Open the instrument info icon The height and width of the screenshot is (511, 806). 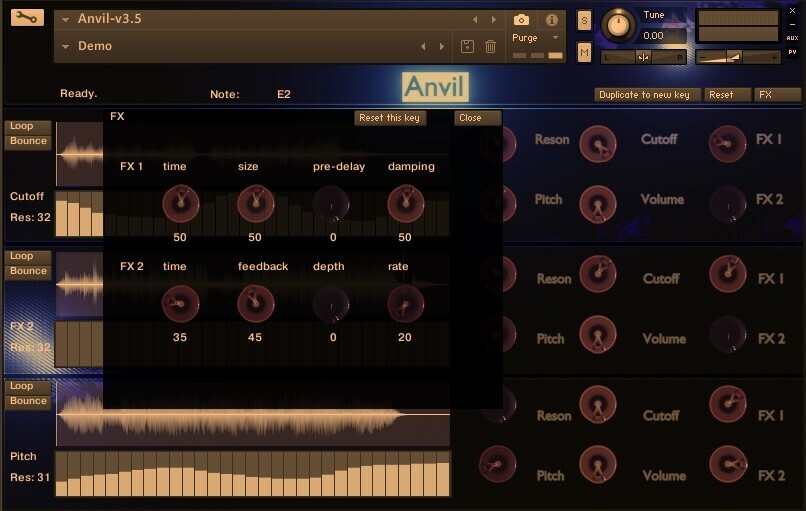tap(552, 20)
